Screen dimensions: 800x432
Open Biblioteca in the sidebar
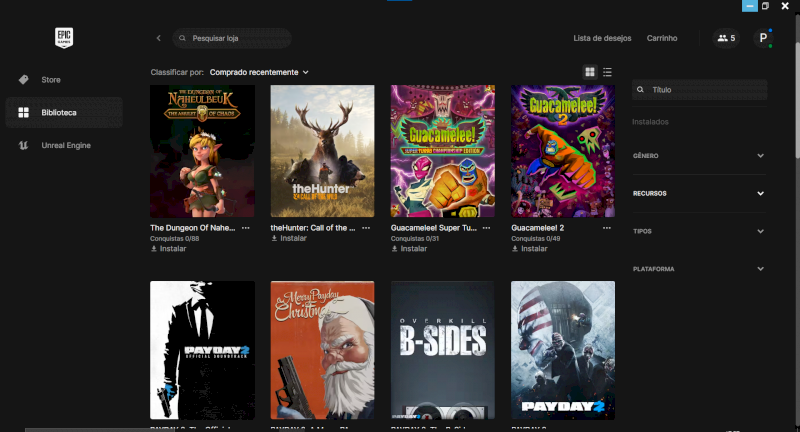click(64, 112)
